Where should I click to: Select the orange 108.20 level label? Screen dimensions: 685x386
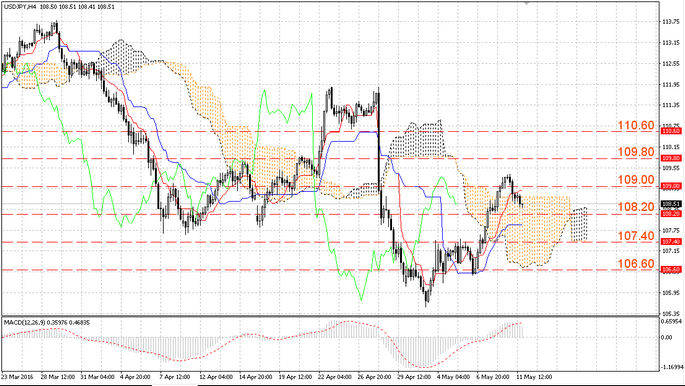point(636,207)
